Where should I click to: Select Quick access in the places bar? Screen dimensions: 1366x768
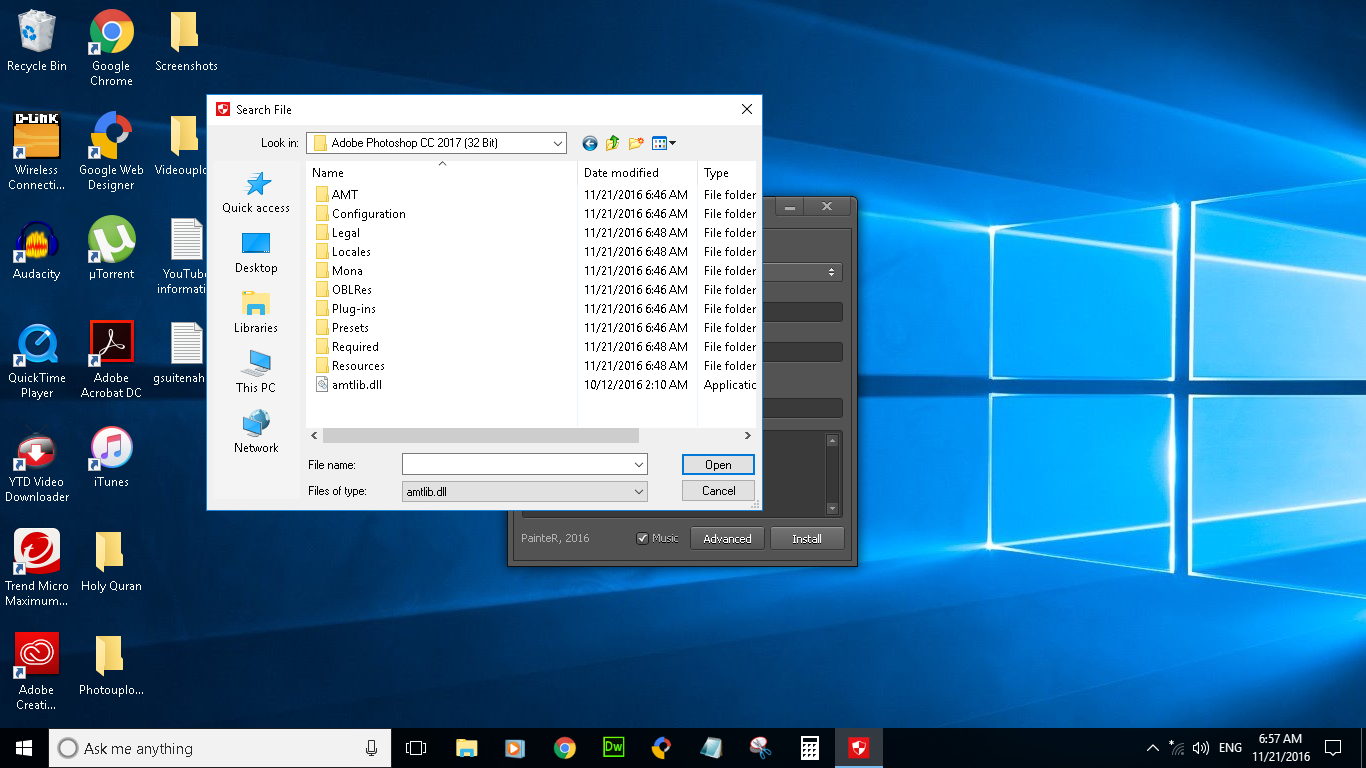click(x=256, y=192)
